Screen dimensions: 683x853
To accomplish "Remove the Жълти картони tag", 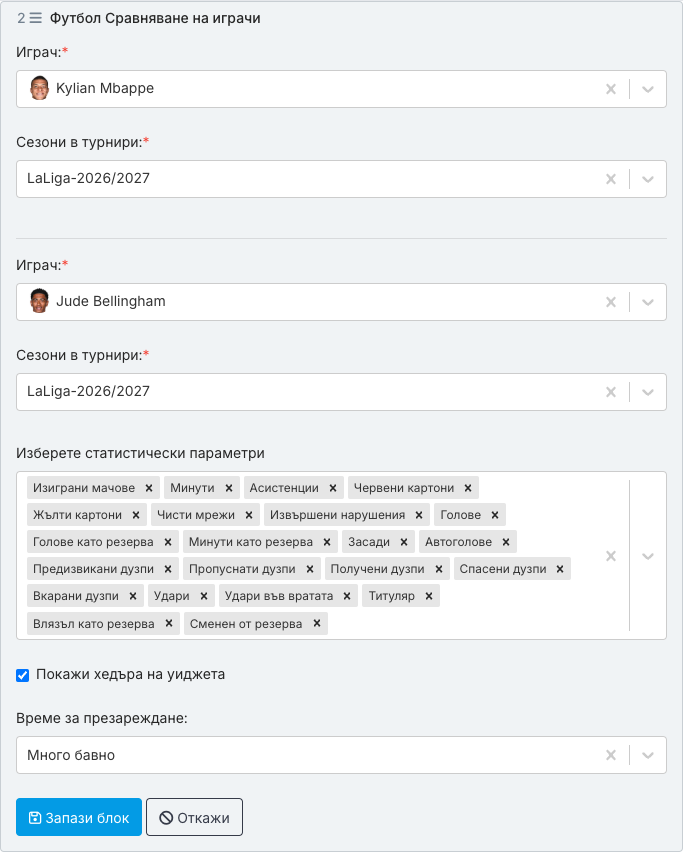I will click(136, 515).
